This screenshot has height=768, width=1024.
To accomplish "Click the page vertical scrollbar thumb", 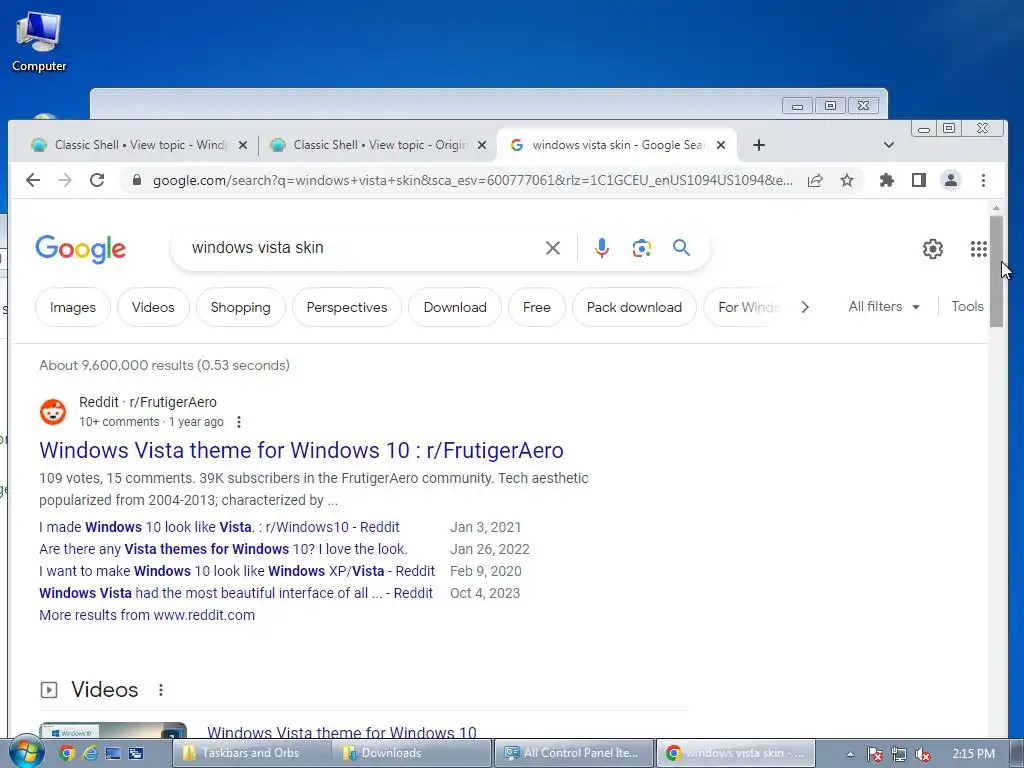I will coord(996,271).
